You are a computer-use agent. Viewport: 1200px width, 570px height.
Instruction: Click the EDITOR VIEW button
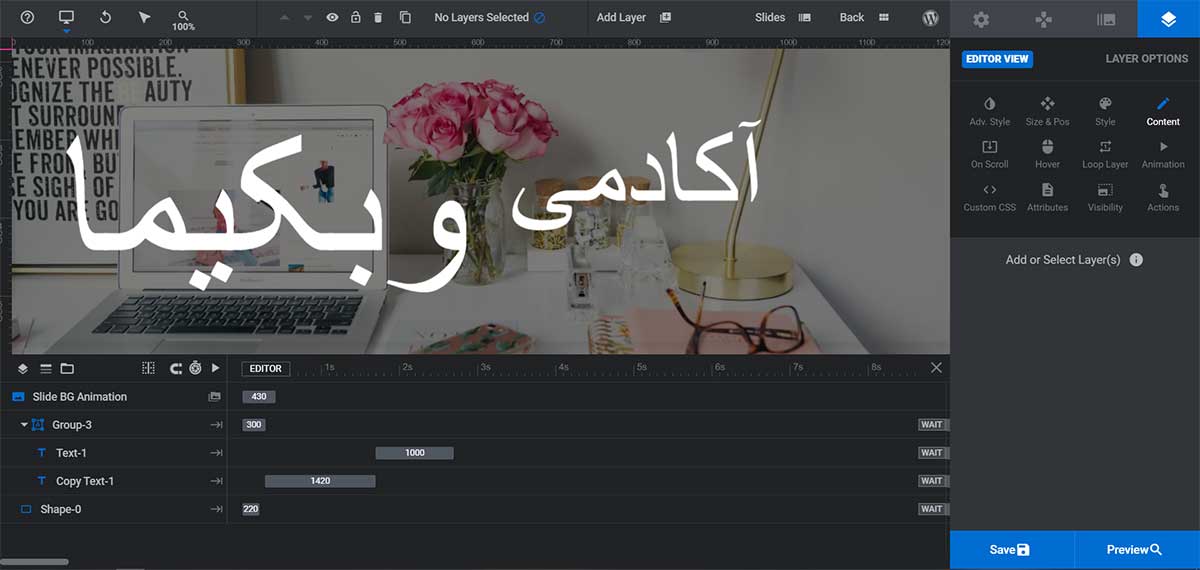pyautogui.click(x=997, y=59)
